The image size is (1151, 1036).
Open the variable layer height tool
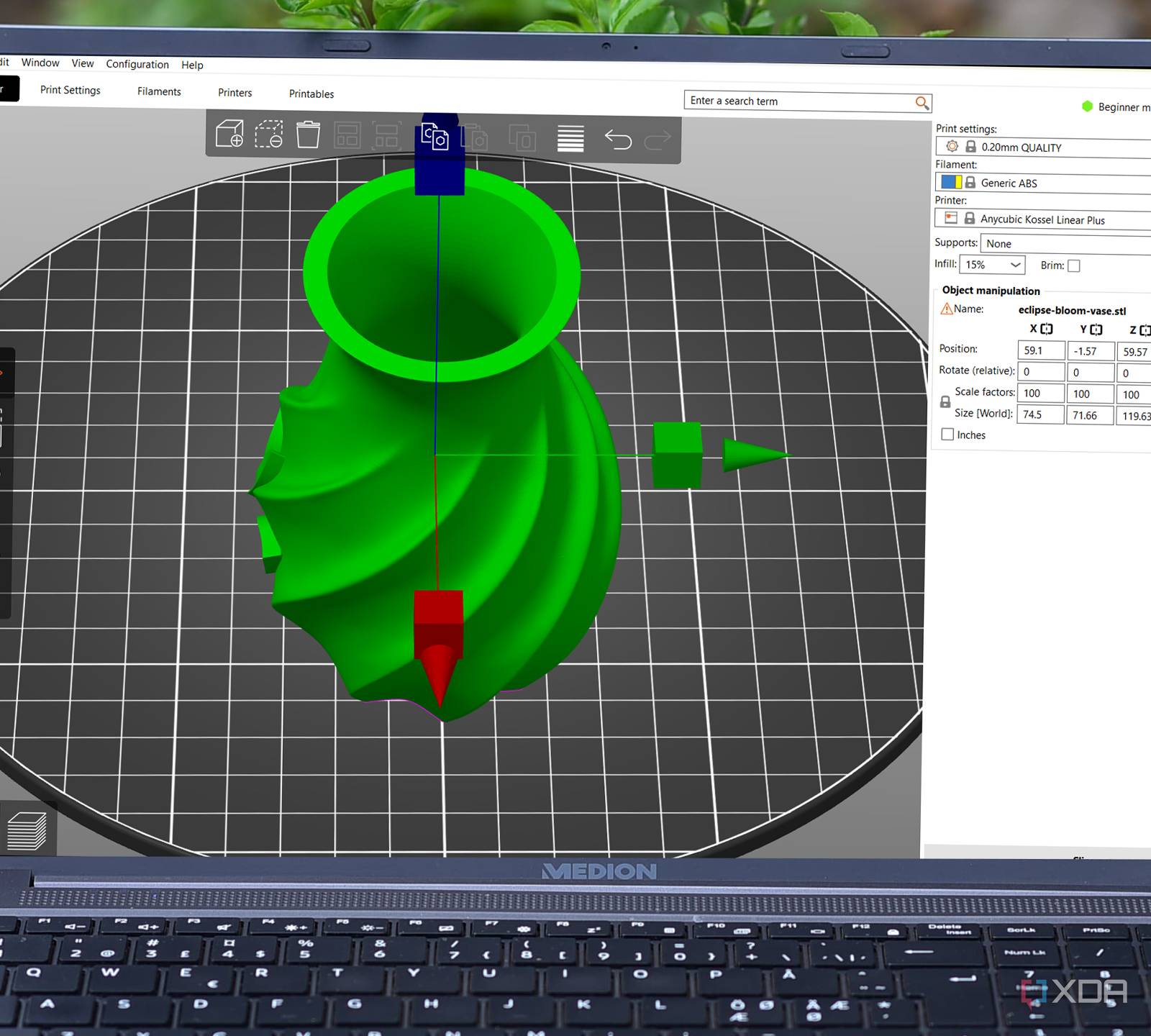(x=570, y=138)
